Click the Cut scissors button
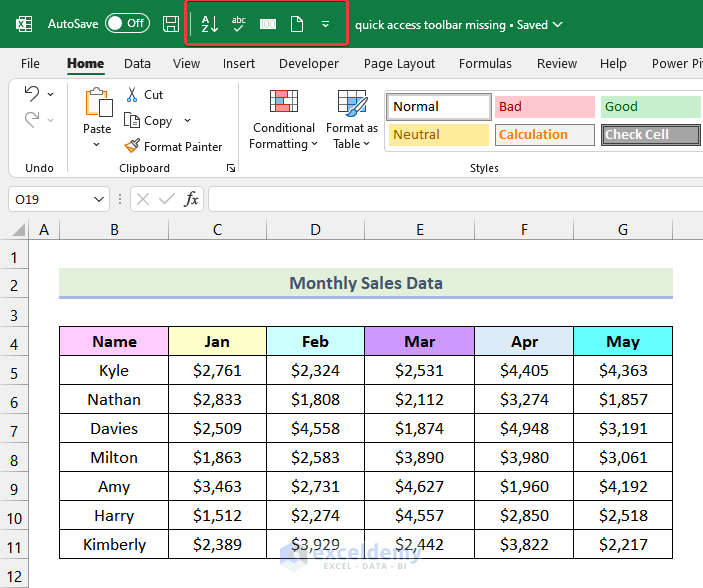 pyautogui.click(x=144, y=95)
